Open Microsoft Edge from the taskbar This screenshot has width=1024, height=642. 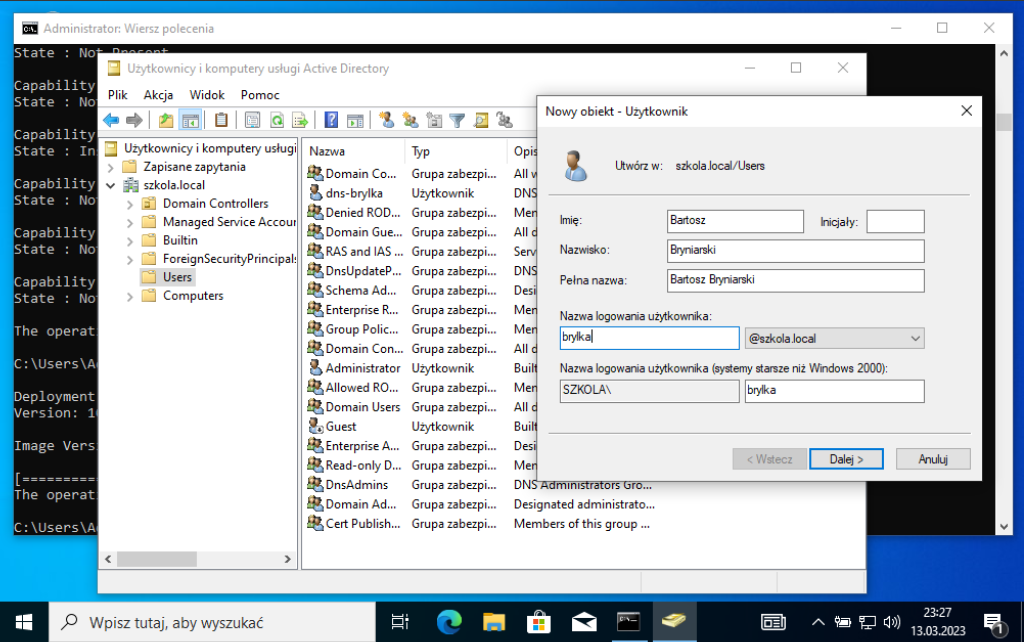click(449, 622)
